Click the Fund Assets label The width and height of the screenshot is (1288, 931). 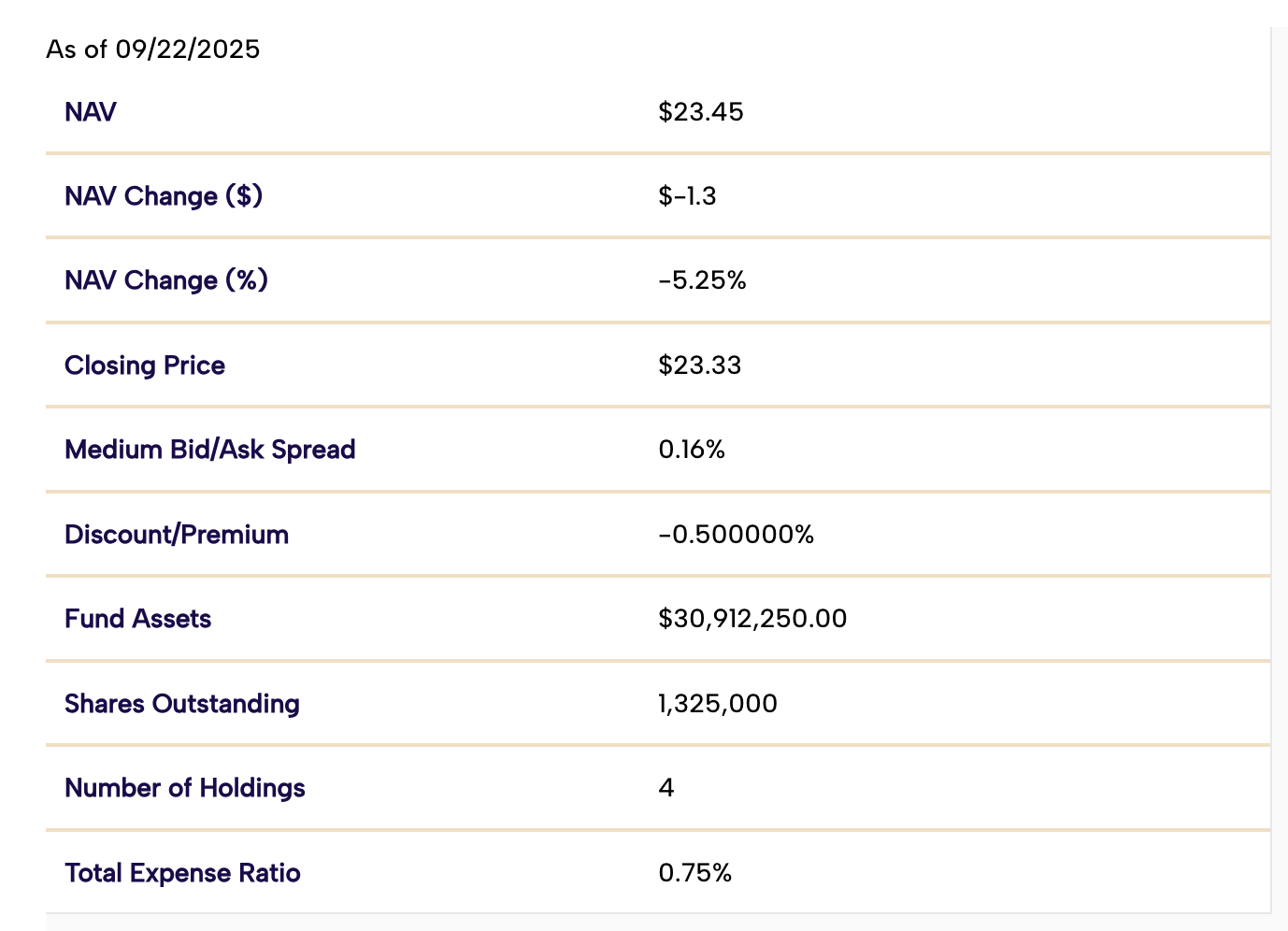pos(138,619)
